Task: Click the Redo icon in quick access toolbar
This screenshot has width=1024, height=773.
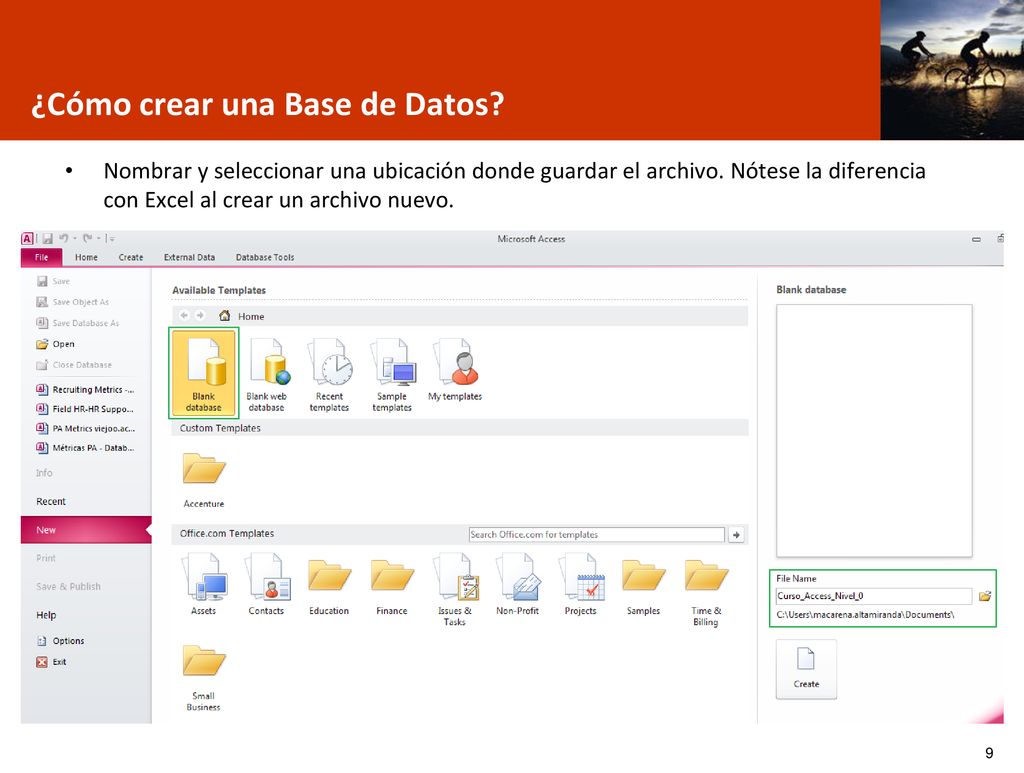Action: coord(88,238)
